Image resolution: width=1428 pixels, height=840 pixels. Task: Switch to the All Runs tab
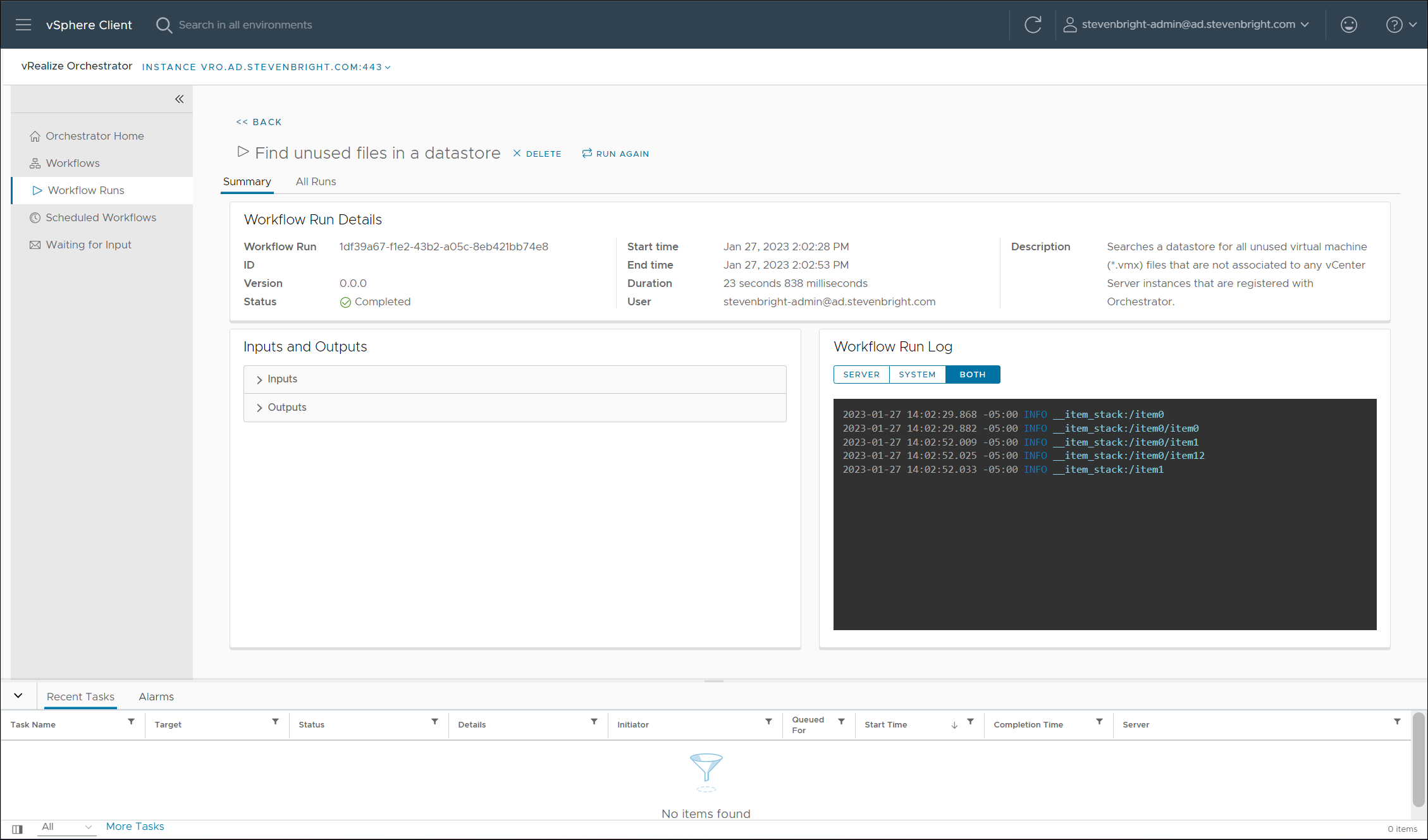[316, 182]
